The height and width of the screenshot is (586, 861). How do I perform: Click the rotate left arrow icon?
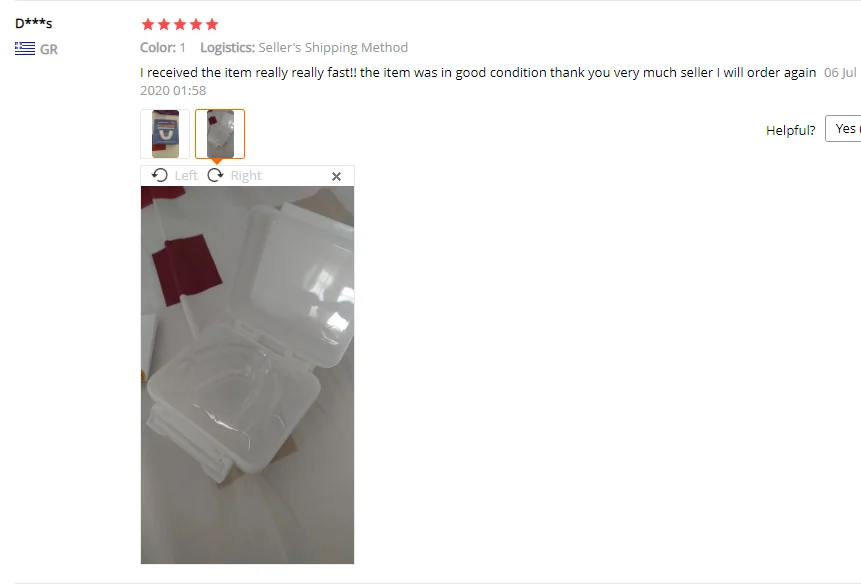tap(159, 175)
